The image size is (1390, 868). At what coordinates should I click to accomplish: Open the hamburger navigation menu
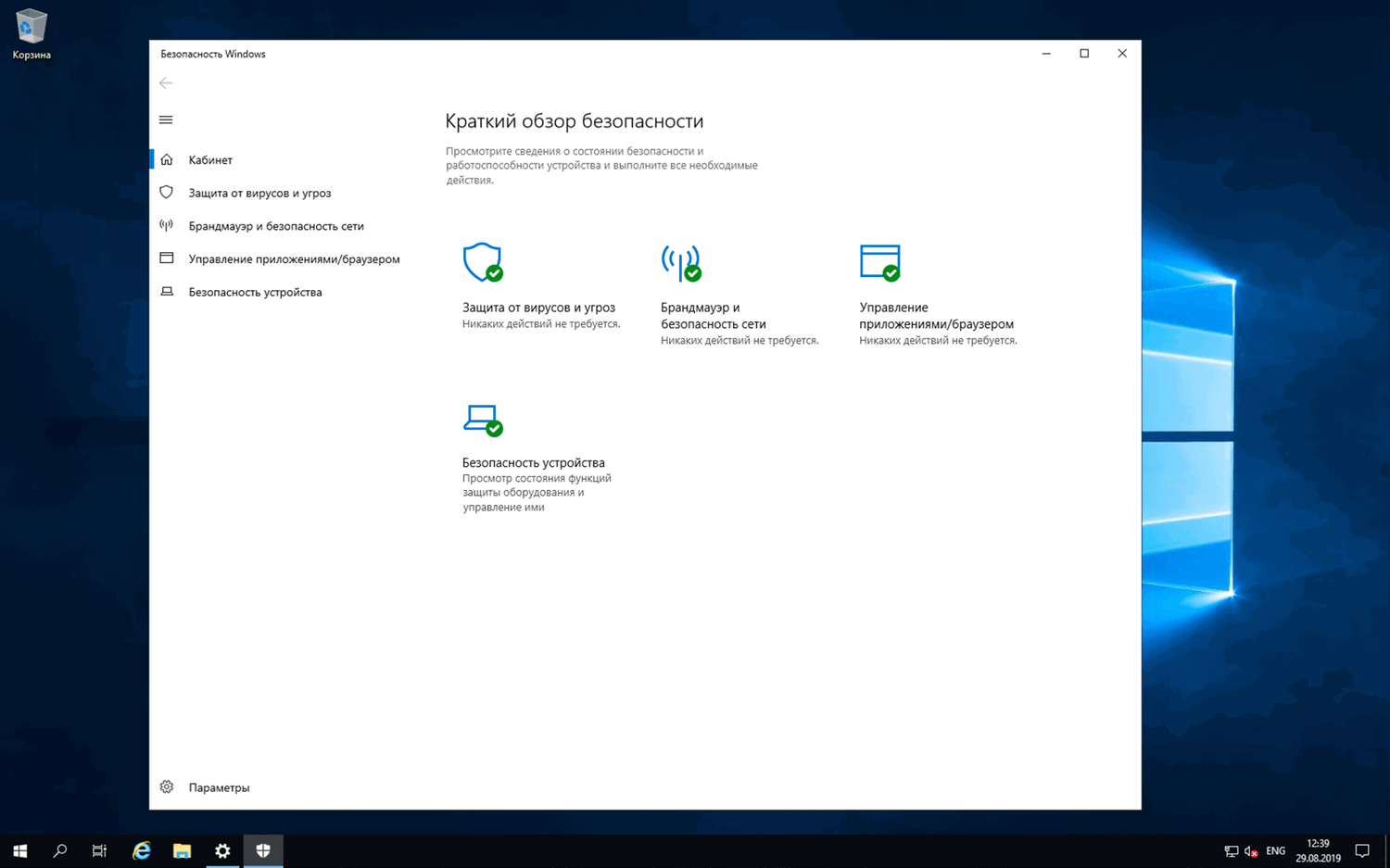pyautogui.click(x=166, y=120)
